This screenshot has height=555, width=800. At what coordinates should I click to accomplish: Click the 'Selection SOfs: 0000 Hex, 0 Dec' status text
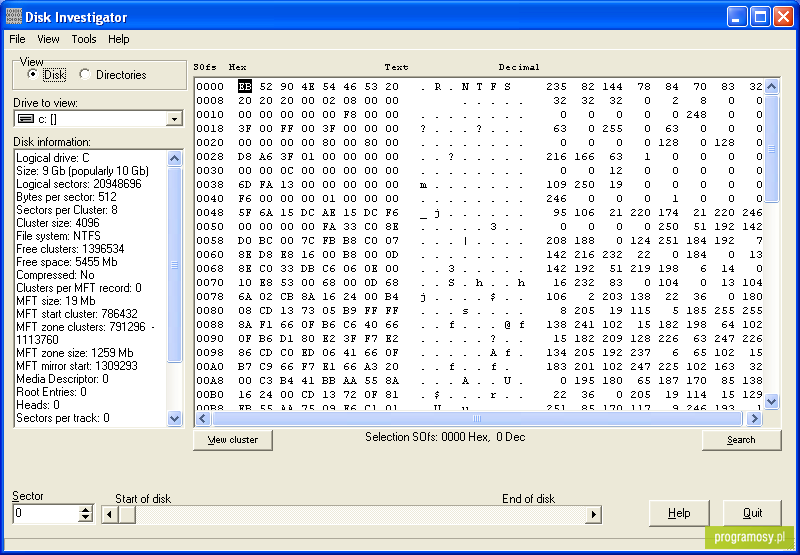point(445,437)
